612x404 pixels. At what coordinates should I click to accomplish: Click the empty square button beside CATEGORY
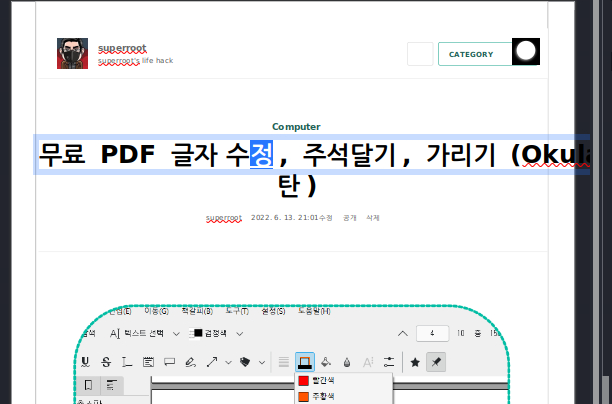pos(420,54)
